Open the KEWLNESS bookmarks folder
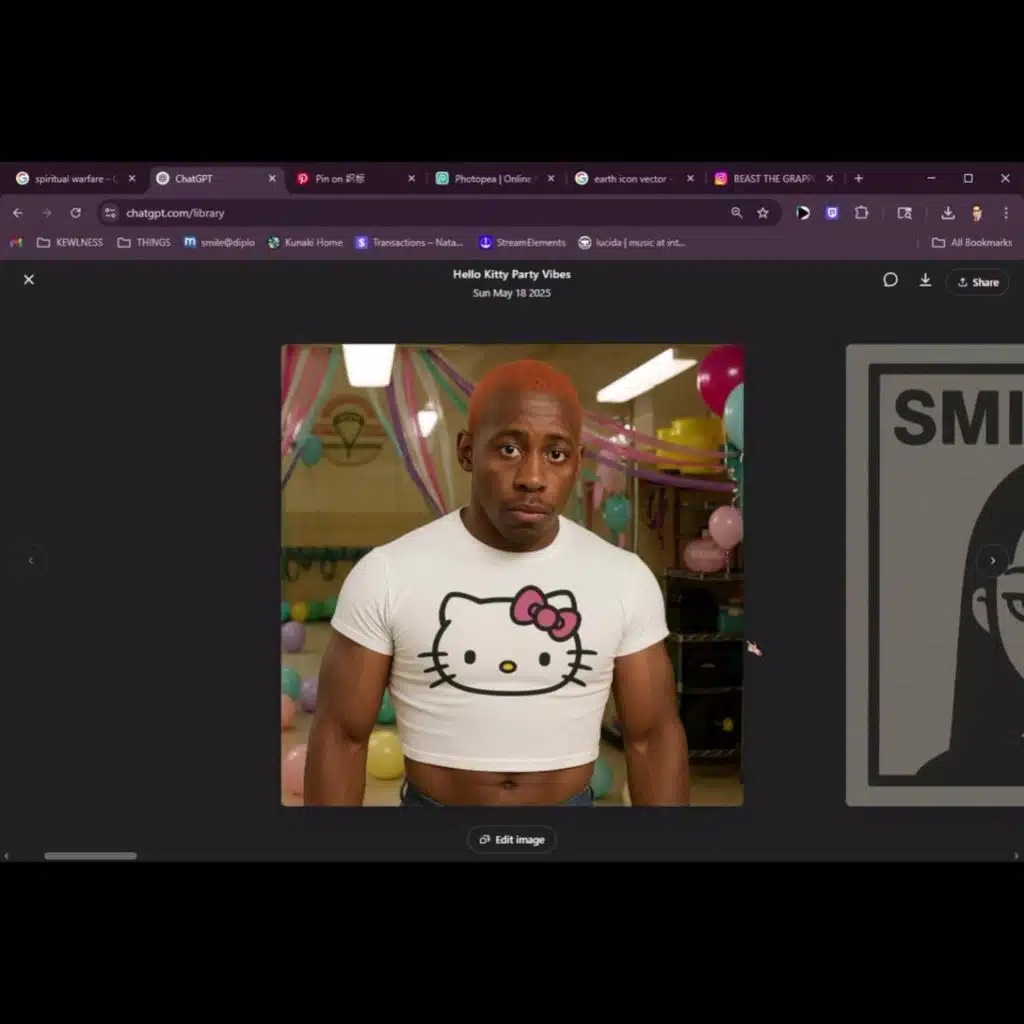The height and width of the screenshot is (1024, 1024). (70, 242)
